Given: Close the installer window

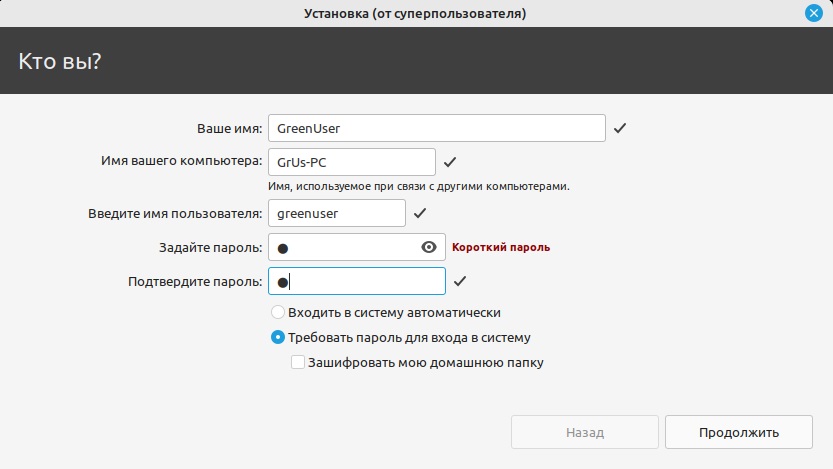Looking at the screenshot, I should (x=814, y=14).
